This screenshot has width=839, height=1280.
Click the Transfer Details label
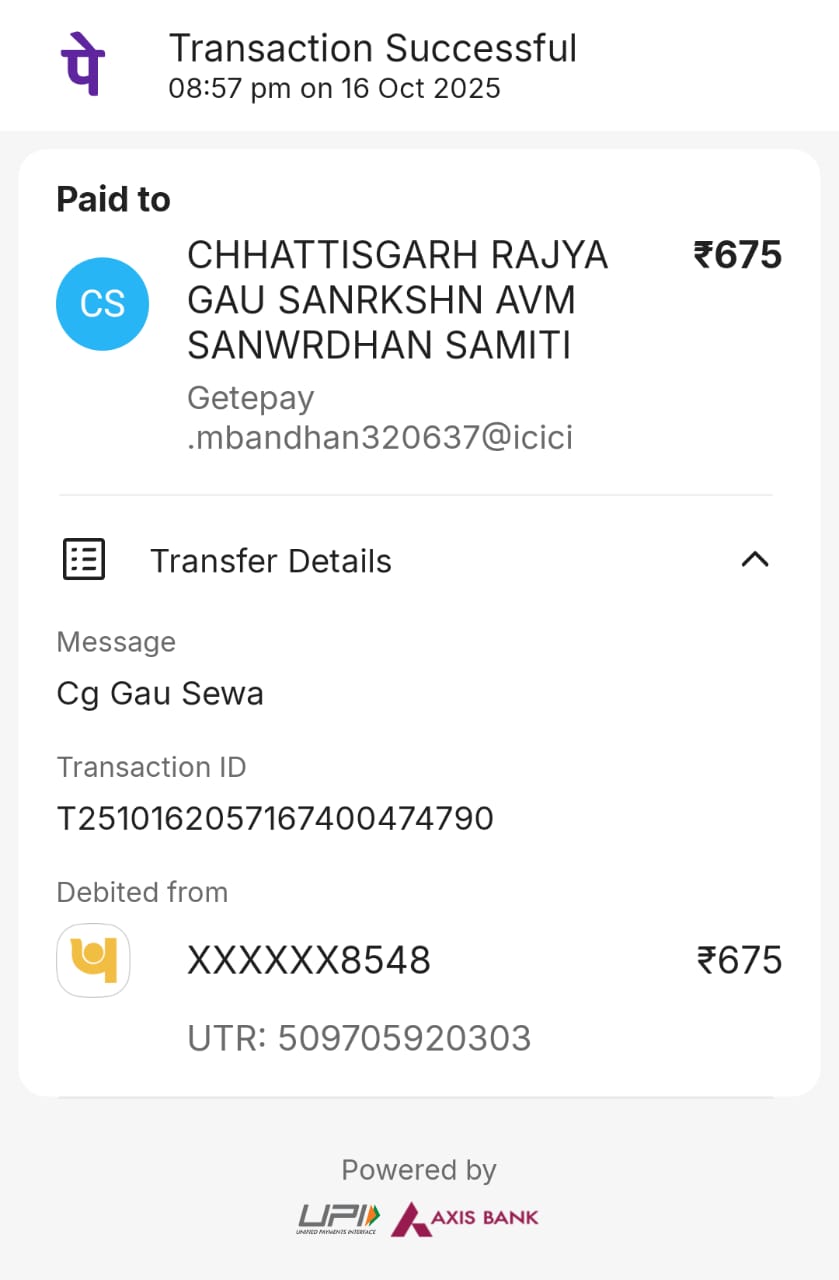(x=270, y=561)
